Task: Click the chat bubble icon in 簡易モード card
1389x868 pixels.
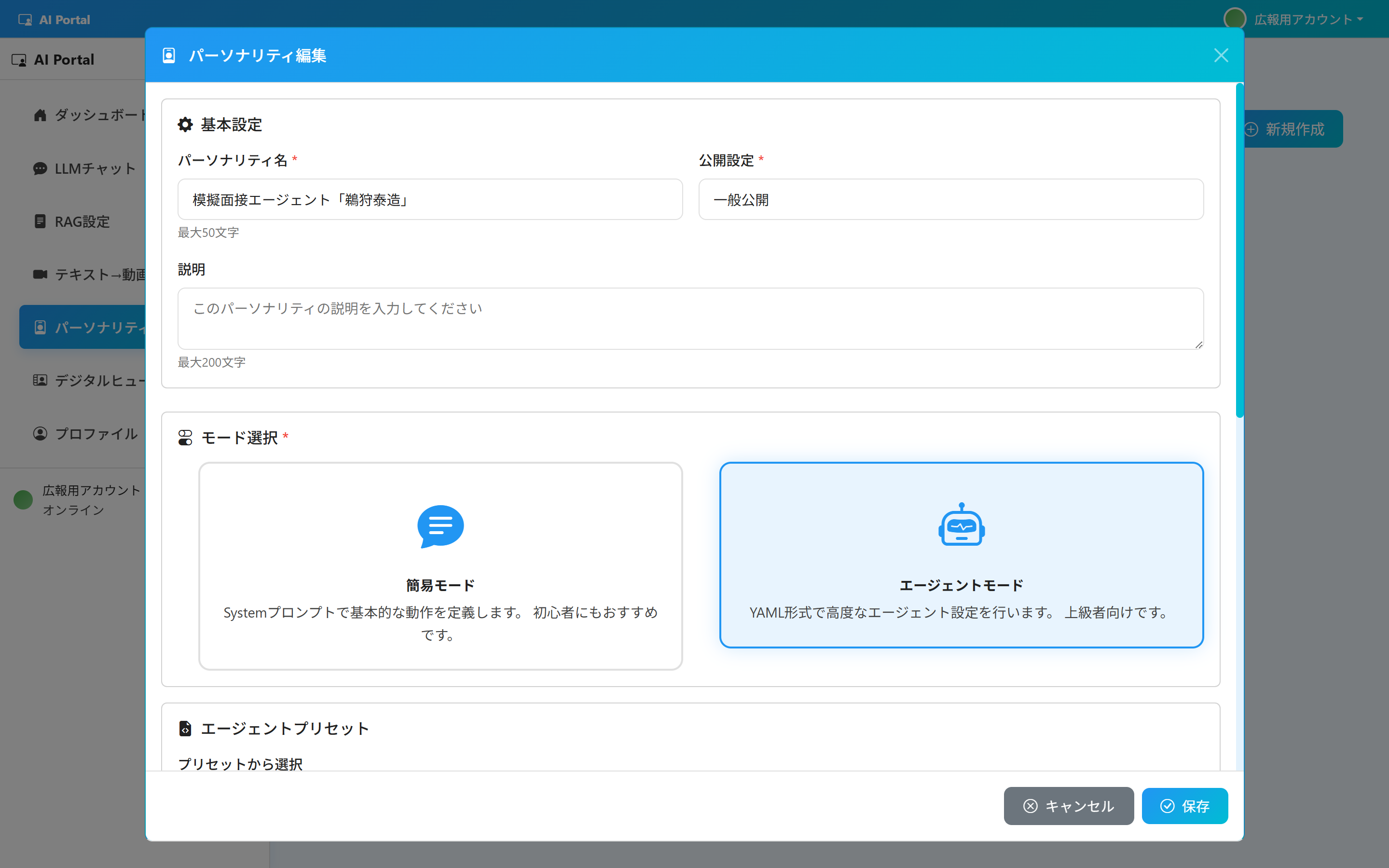Action: (440, 526)
